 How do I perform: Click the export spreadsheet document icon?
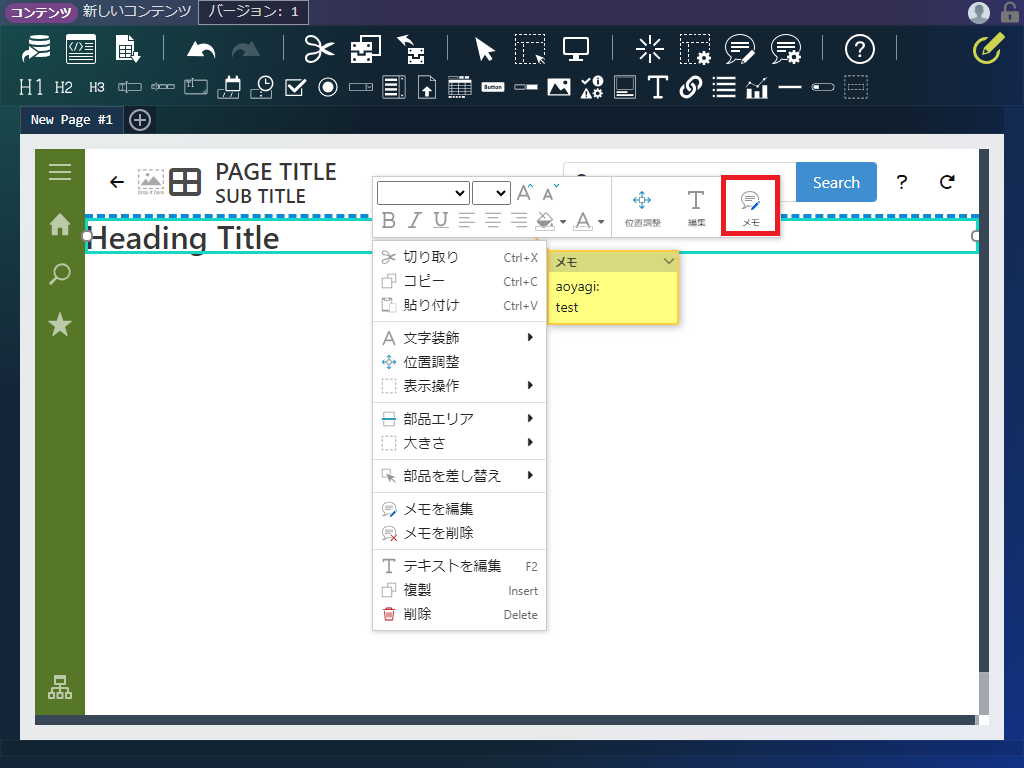pos(127,49)
